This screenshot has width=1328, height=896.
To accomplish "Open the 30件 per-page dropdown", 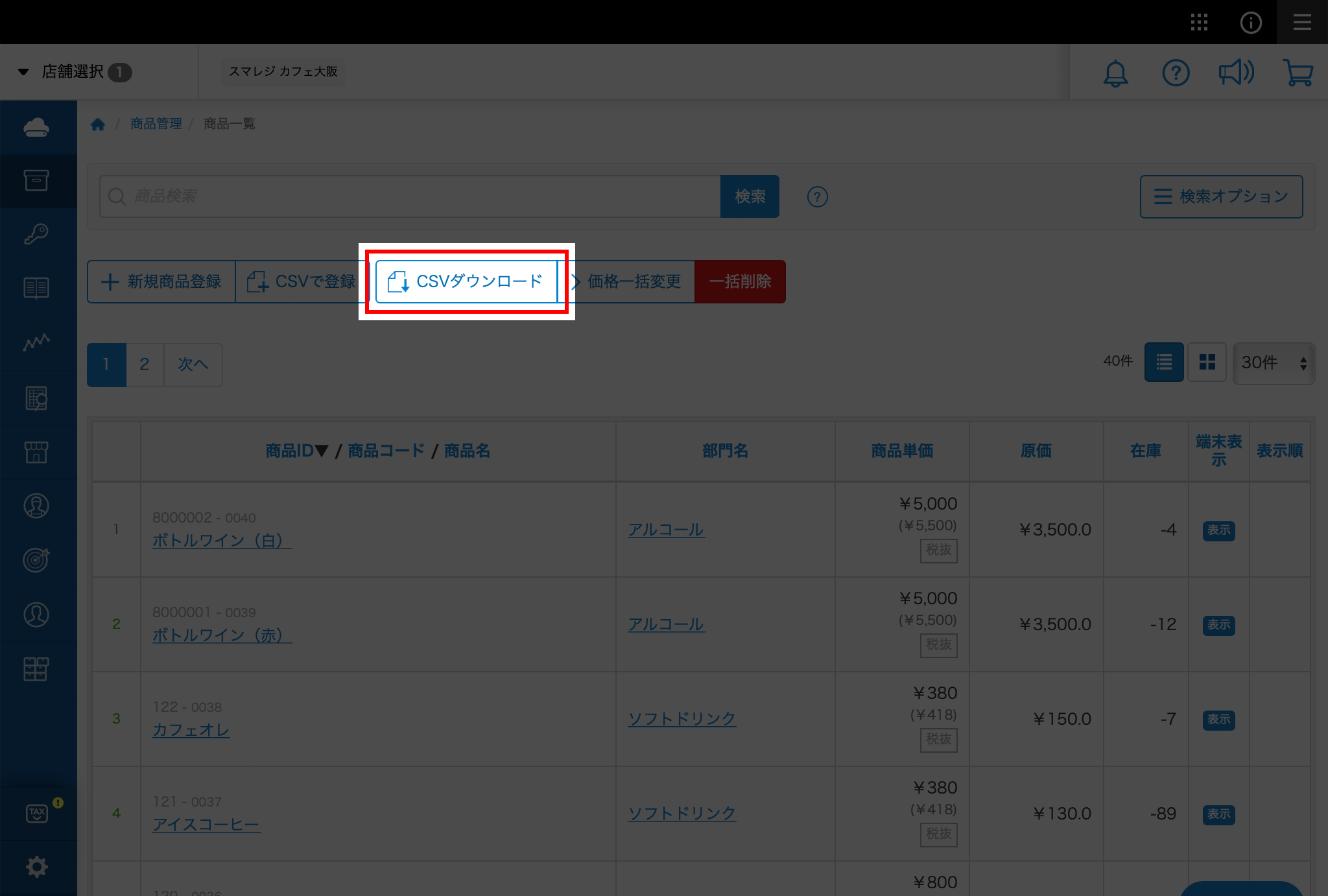I will pos(1274,362).
